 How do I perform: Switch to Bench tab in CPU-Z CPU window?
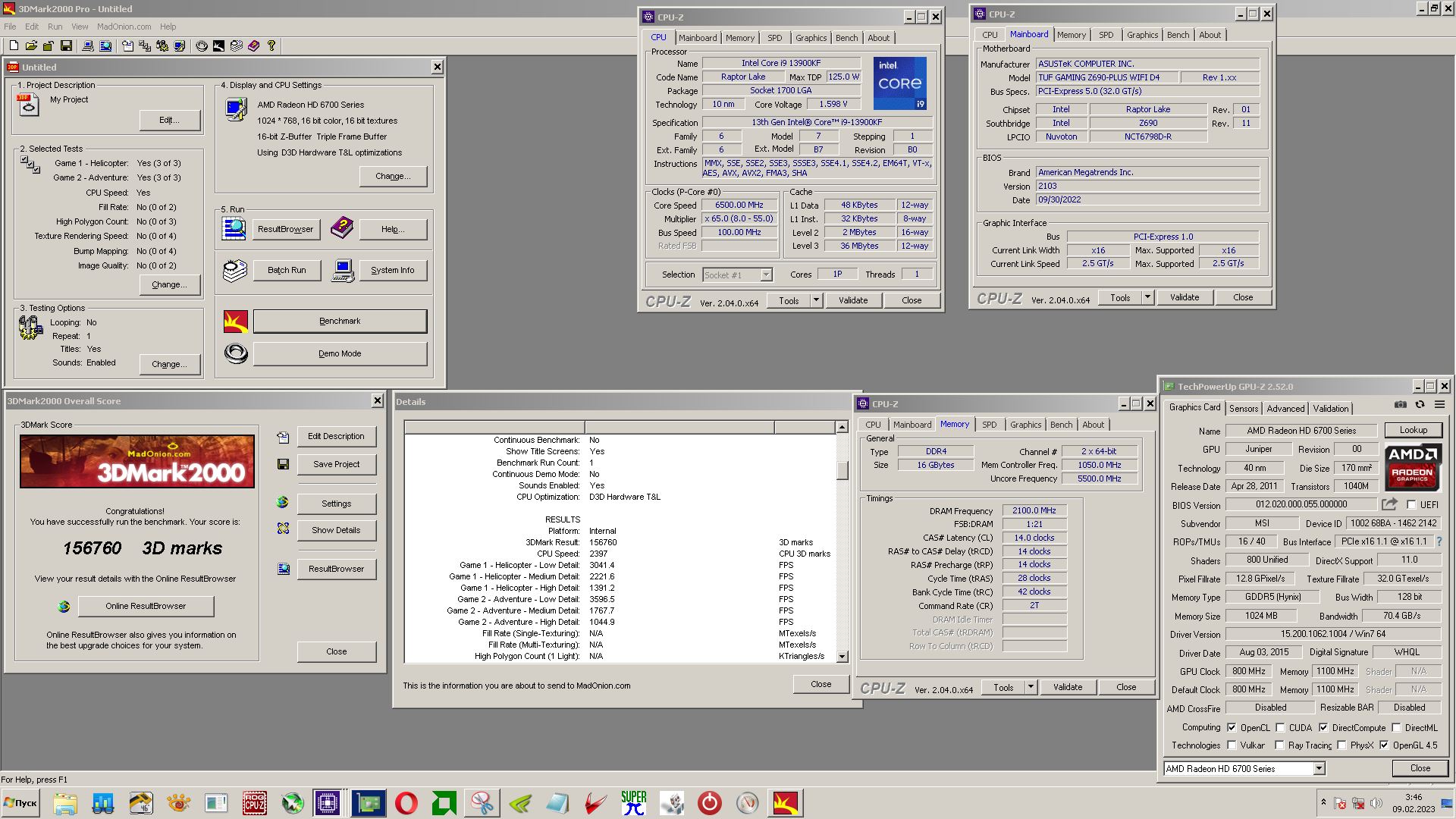point(847,38)
